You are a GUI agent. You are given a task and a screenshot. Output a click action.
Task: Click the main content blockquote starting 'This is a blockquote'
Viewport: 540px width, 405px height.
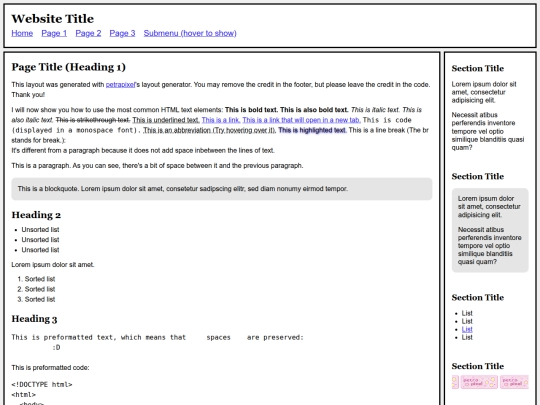(222, 189)
